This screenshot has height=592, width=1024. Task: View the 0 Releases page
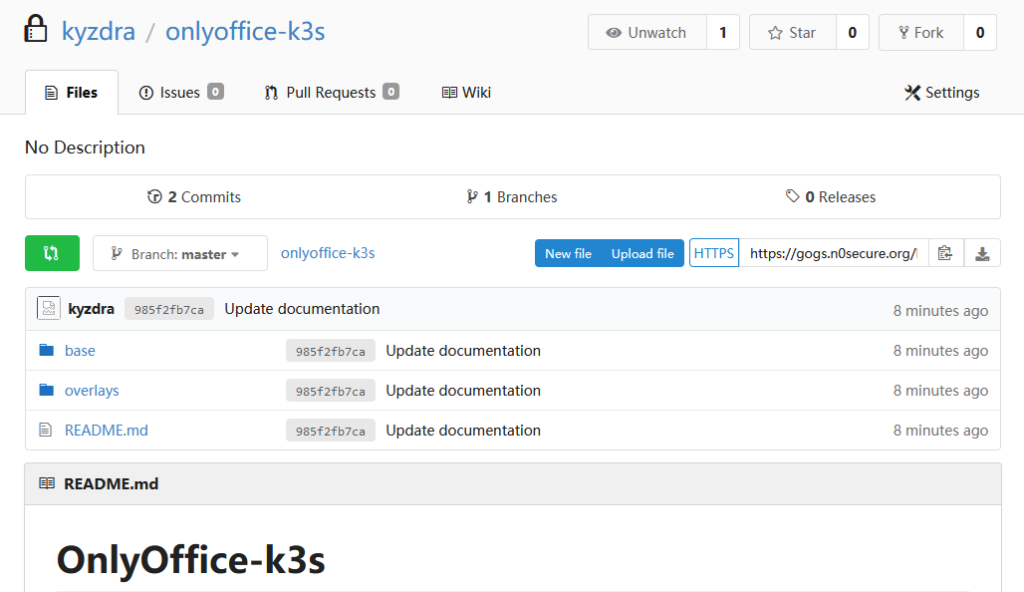(x=831, y=197)
